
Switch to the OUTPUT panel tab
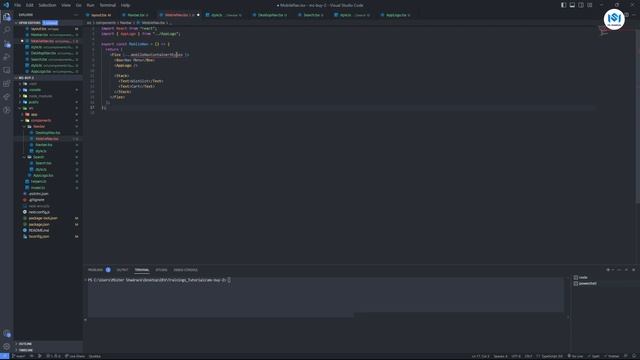[x=122, y=270]
